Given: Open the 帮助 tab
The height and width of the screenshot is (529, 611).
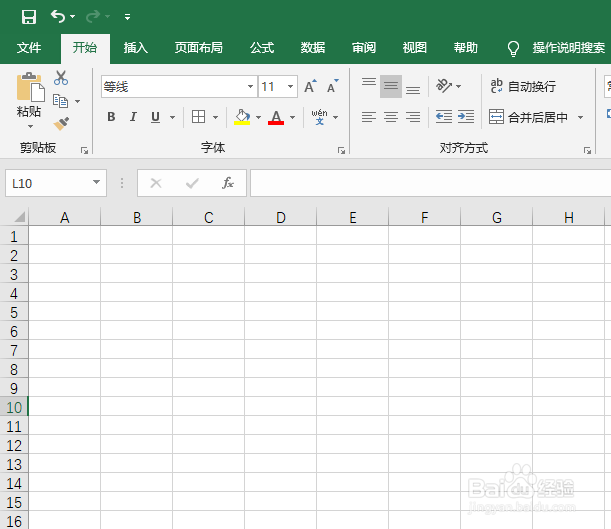Looking at the screenshot, I should point(466,48).
